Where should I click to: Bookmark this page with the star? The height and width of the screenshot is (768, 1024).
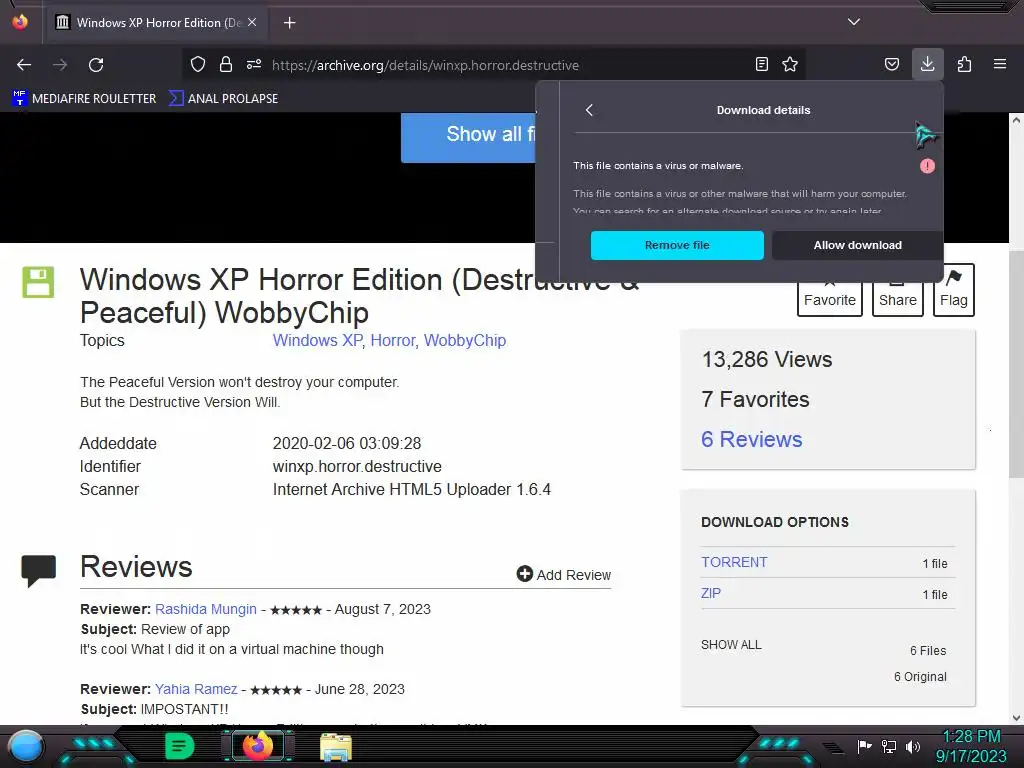click(790, 64)
